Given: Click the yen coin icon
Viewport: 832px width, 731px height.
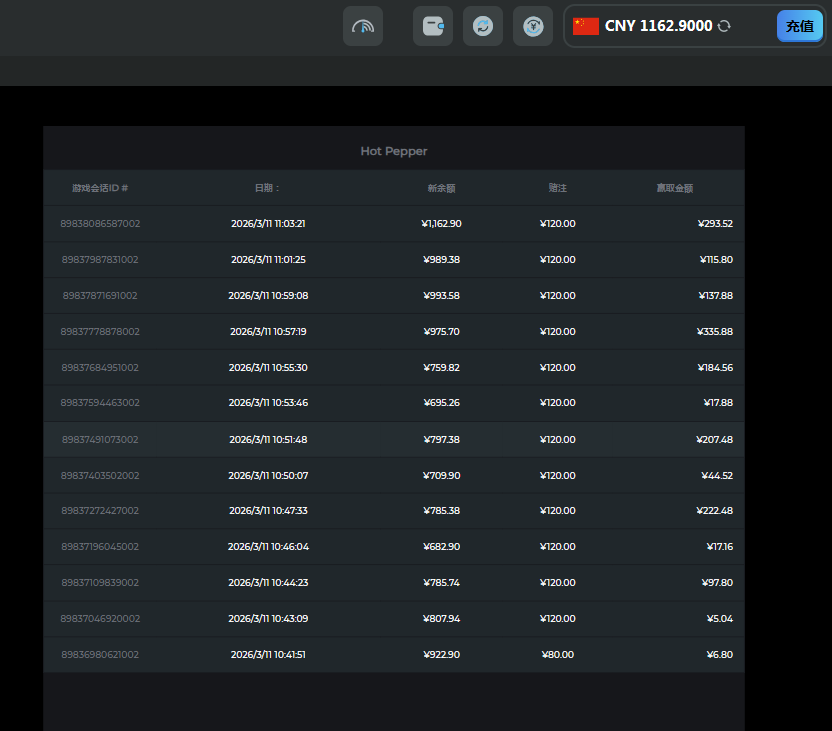Looking at the screenshot, I should click(533, 26).
